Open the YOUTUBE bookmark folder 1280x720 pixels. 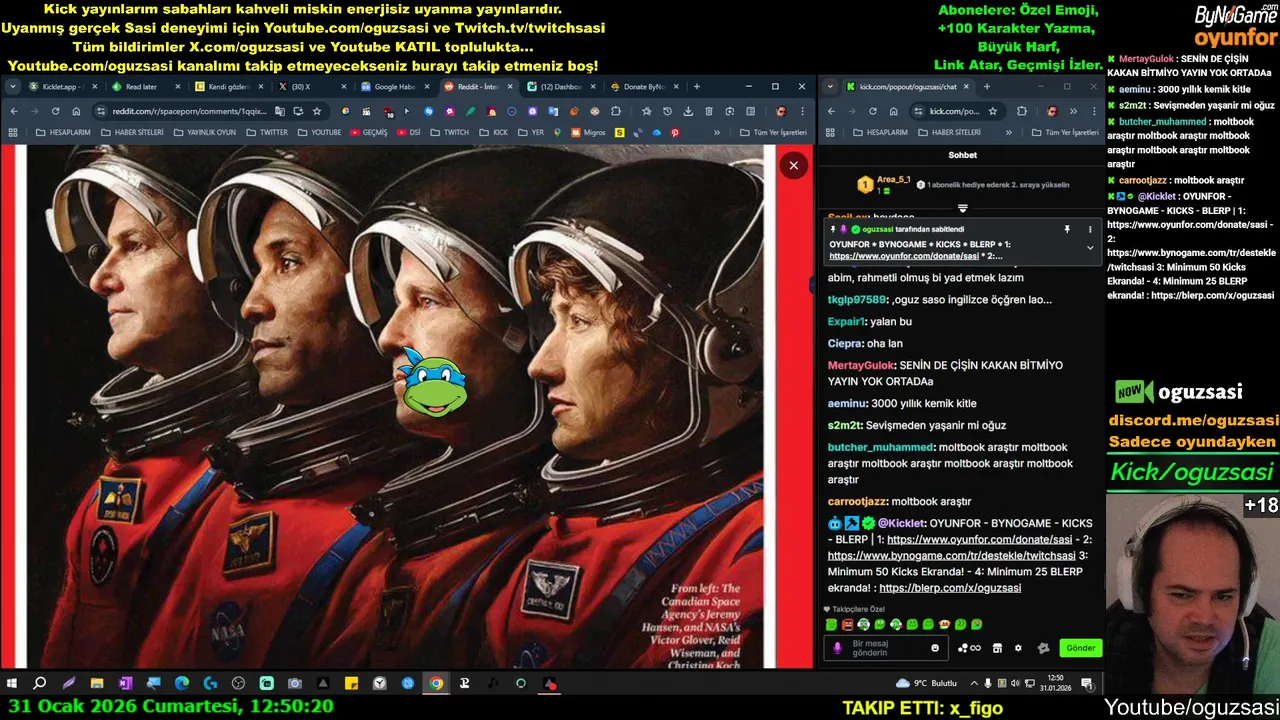tap(319, 132)
